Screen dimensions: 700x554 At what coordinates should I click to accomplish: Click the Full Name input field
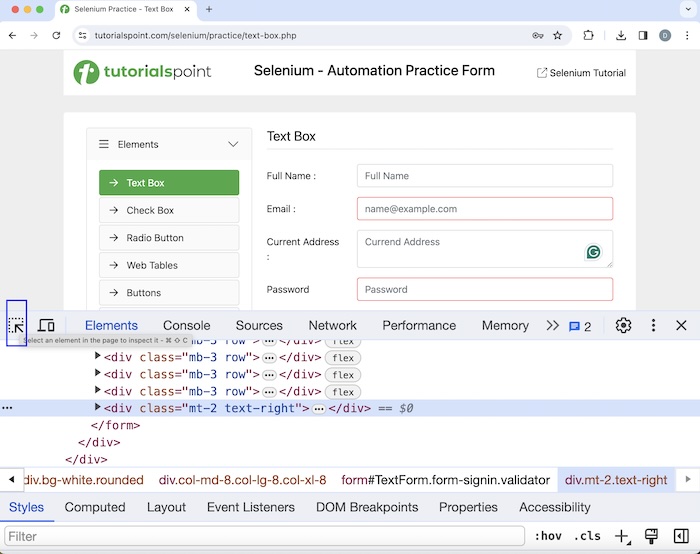tap(484, 176)
